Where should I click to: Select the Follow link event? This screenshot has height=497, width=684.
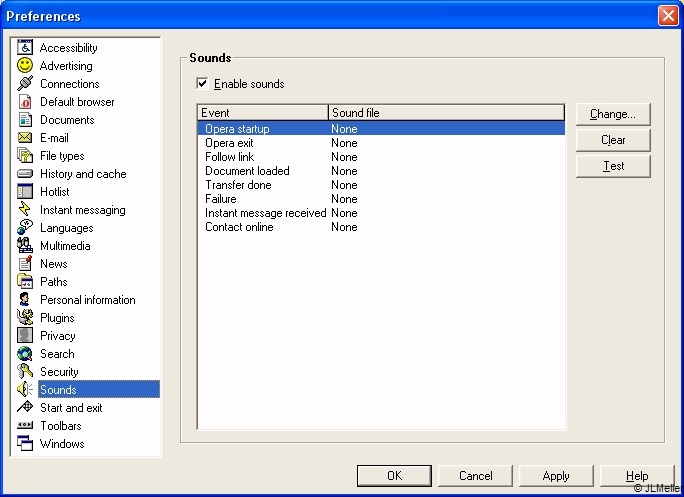point(381,157)
